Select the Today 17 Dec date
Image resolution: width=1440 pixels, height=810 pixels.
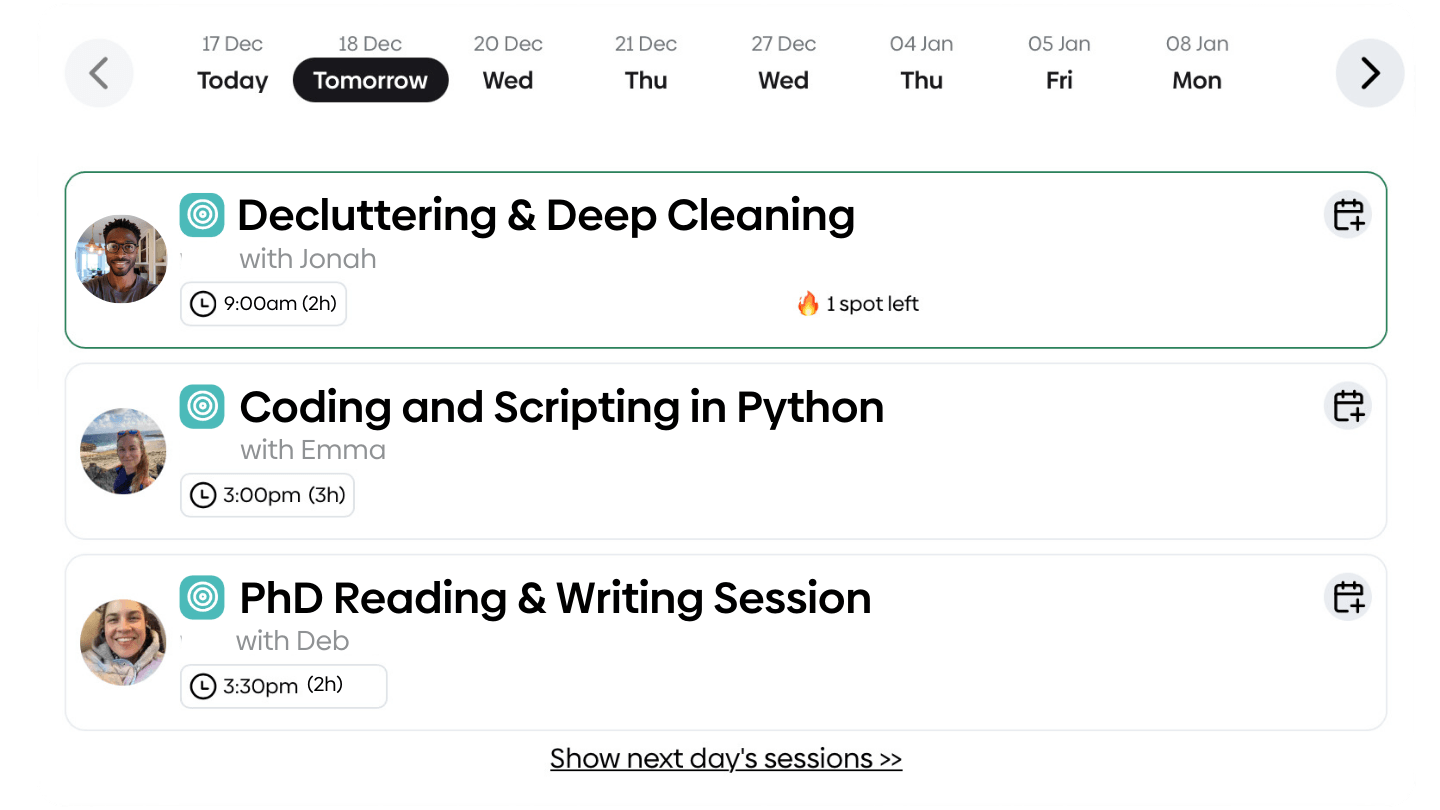point(232,63)
